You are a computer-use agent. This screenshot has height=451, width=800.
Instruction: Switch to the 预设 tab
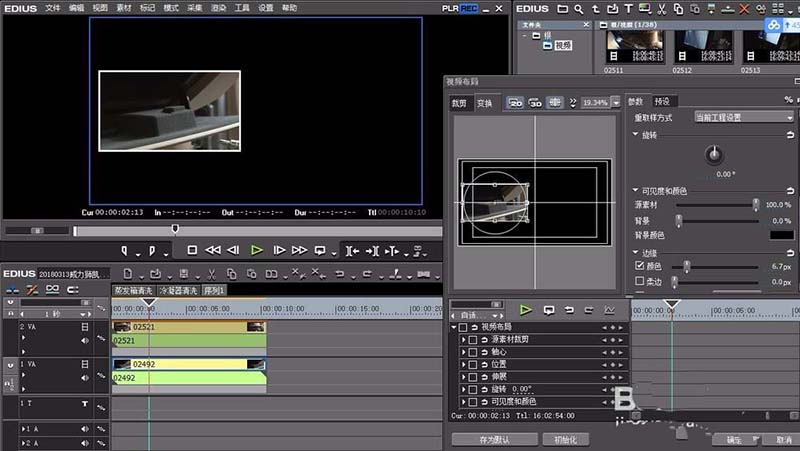coord(662,101)
